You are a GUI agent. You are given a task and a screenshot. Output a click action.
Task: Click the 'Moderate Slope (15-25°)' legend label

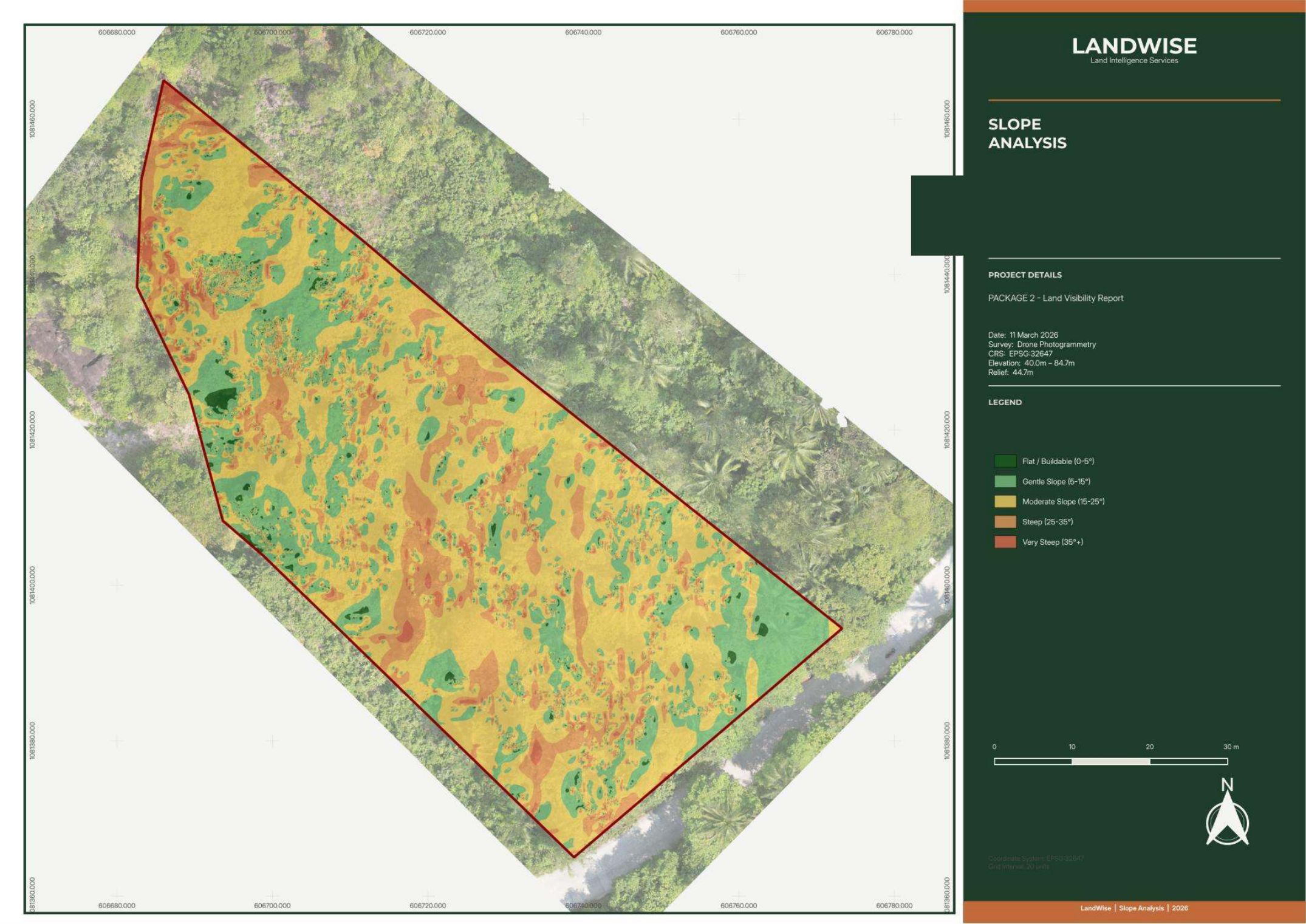tap(1063, 501)
